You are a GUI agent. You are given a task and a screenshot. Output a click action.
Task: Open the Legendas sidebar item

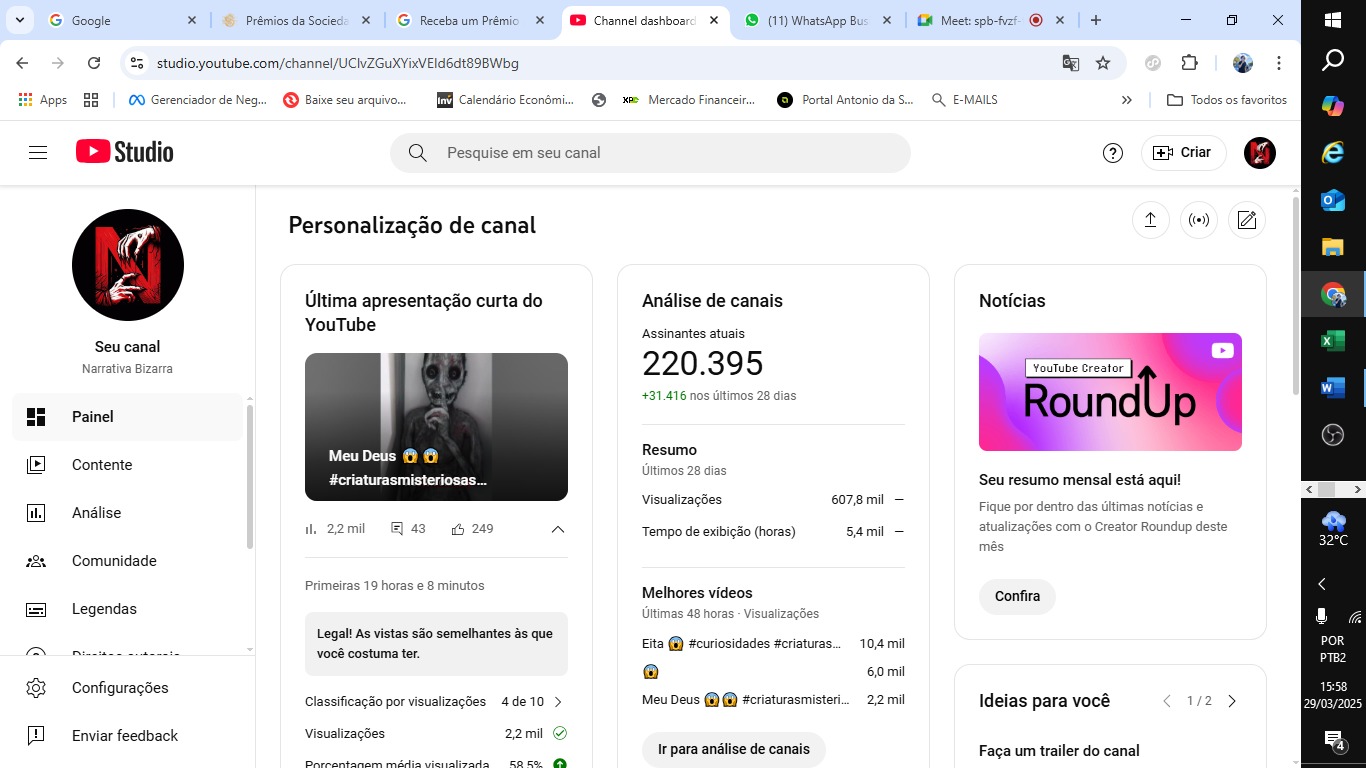coord(128,609)
